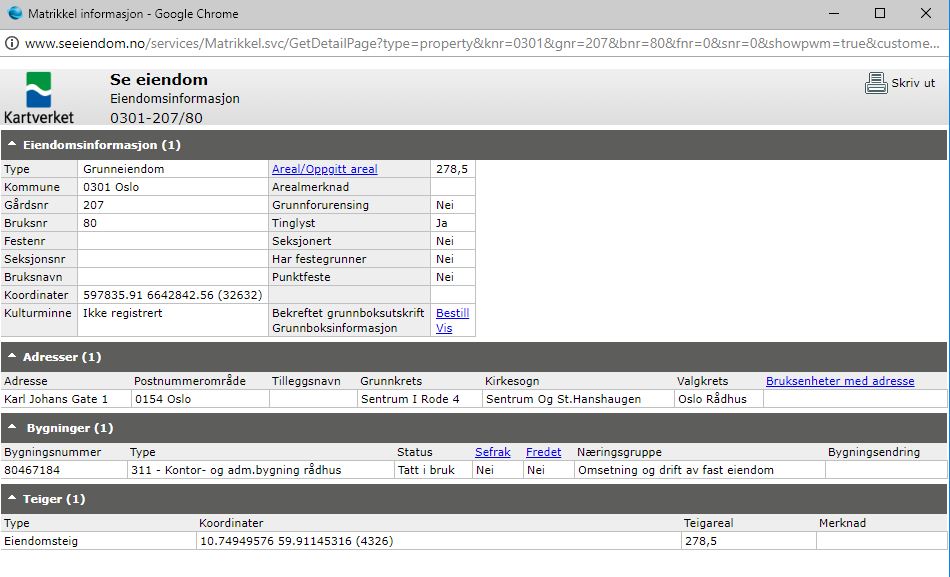The height and width of the screenshot is (577, 950).
Task: Collapse the Eiendomsinformasjon (1) section
Action: pyautogui.click(x=12, y=145)
